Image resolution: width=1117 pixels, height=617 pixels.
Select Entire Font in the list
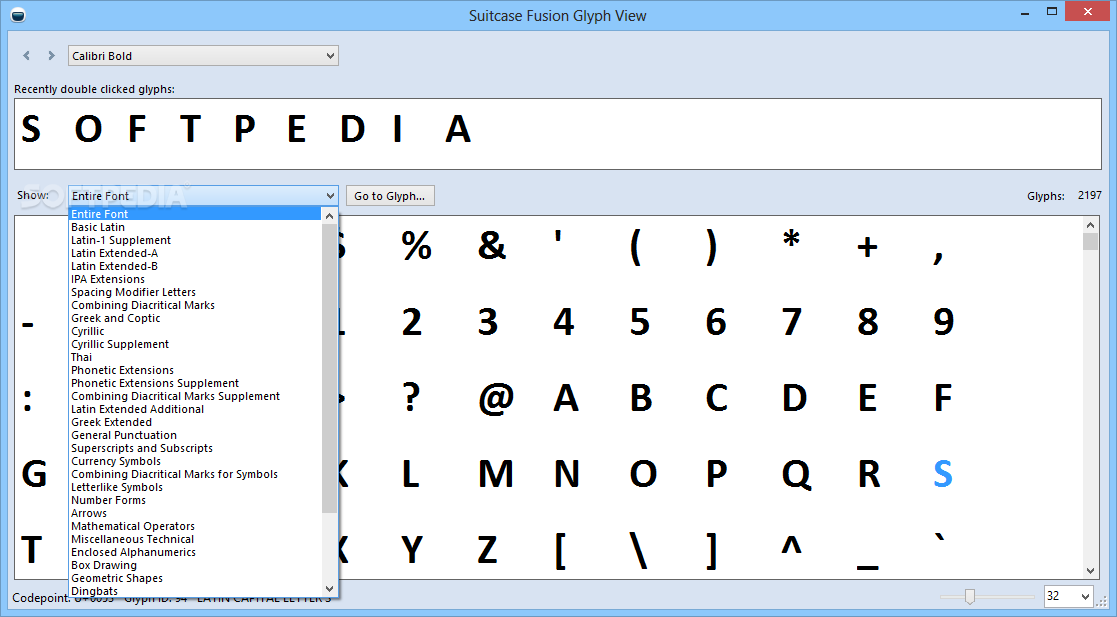195,214
